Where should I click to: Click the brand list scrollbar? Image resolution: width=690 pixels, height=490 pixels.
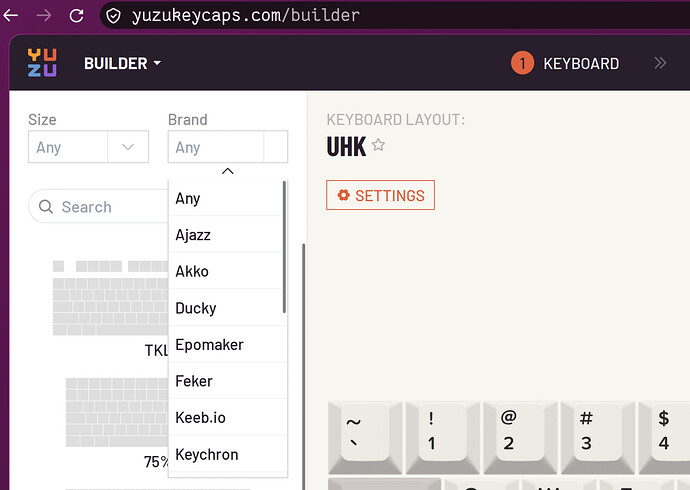(284, 247)
